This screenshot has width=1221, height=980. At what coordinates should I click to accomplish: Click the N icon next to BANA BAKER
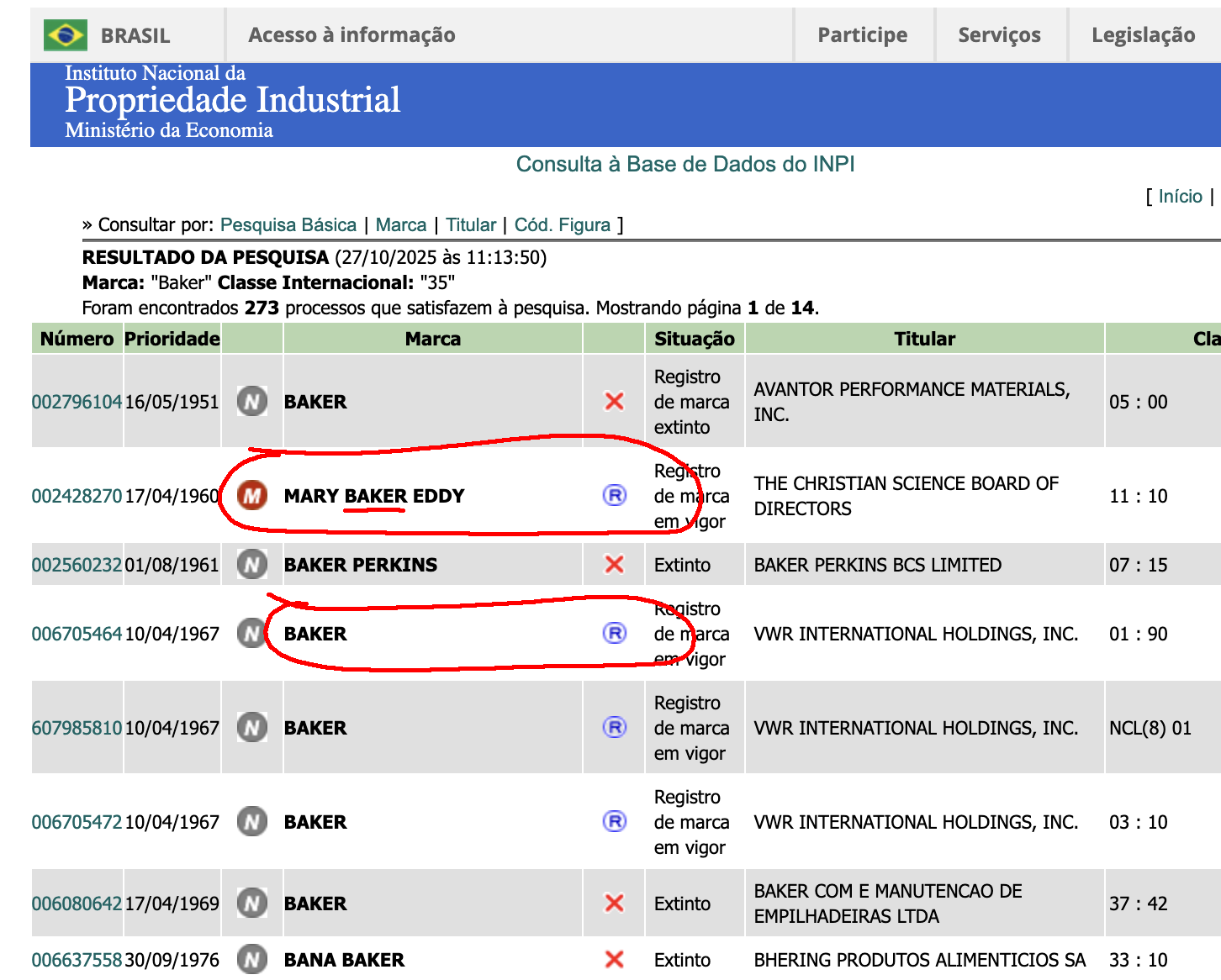tap(252, 960)
